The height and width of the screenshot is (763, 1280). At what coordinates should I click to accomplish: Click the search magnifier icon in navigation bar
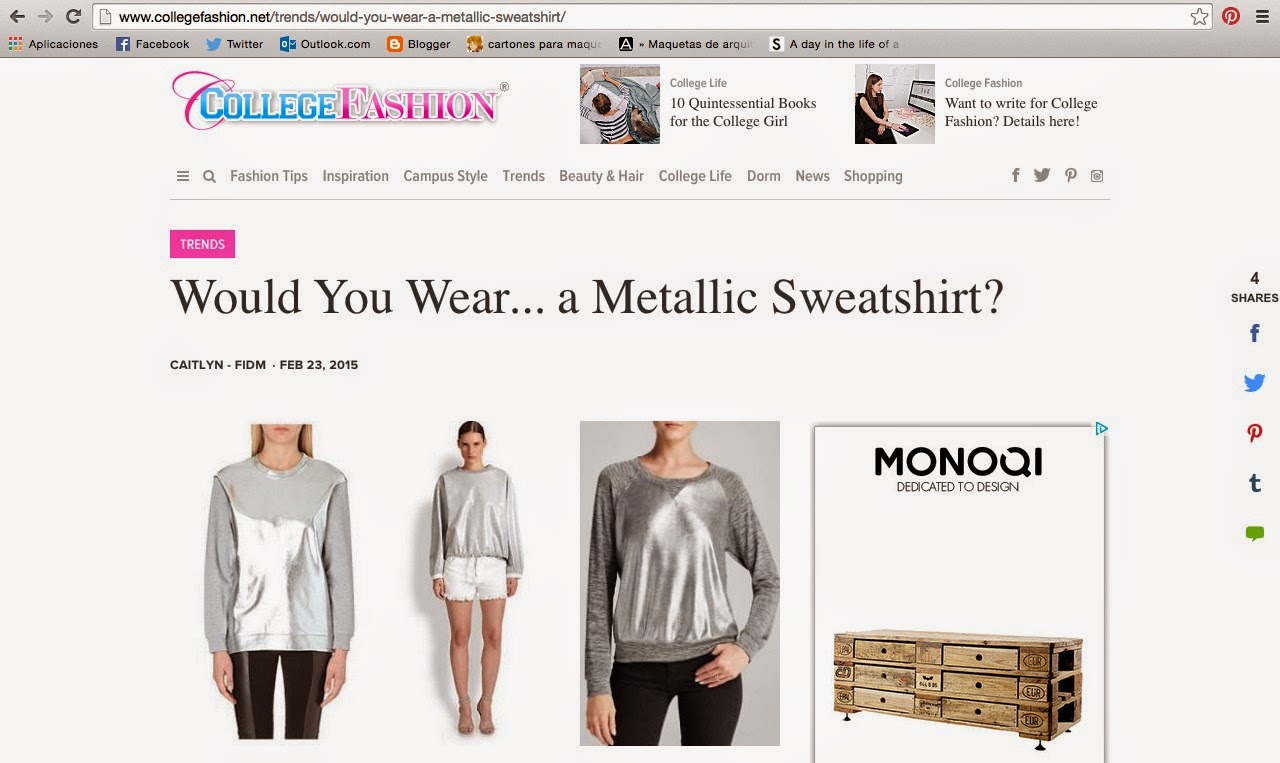click(209, 176)
